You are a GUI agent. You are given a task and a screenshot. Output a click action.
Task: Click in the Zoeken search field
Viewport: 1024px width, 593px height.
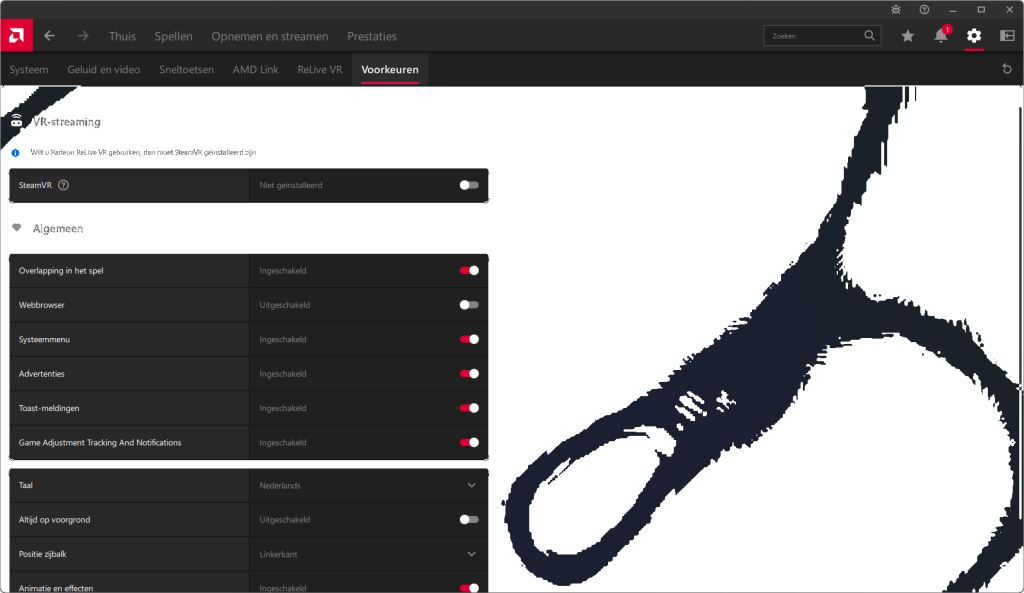(x=812, y=36)
